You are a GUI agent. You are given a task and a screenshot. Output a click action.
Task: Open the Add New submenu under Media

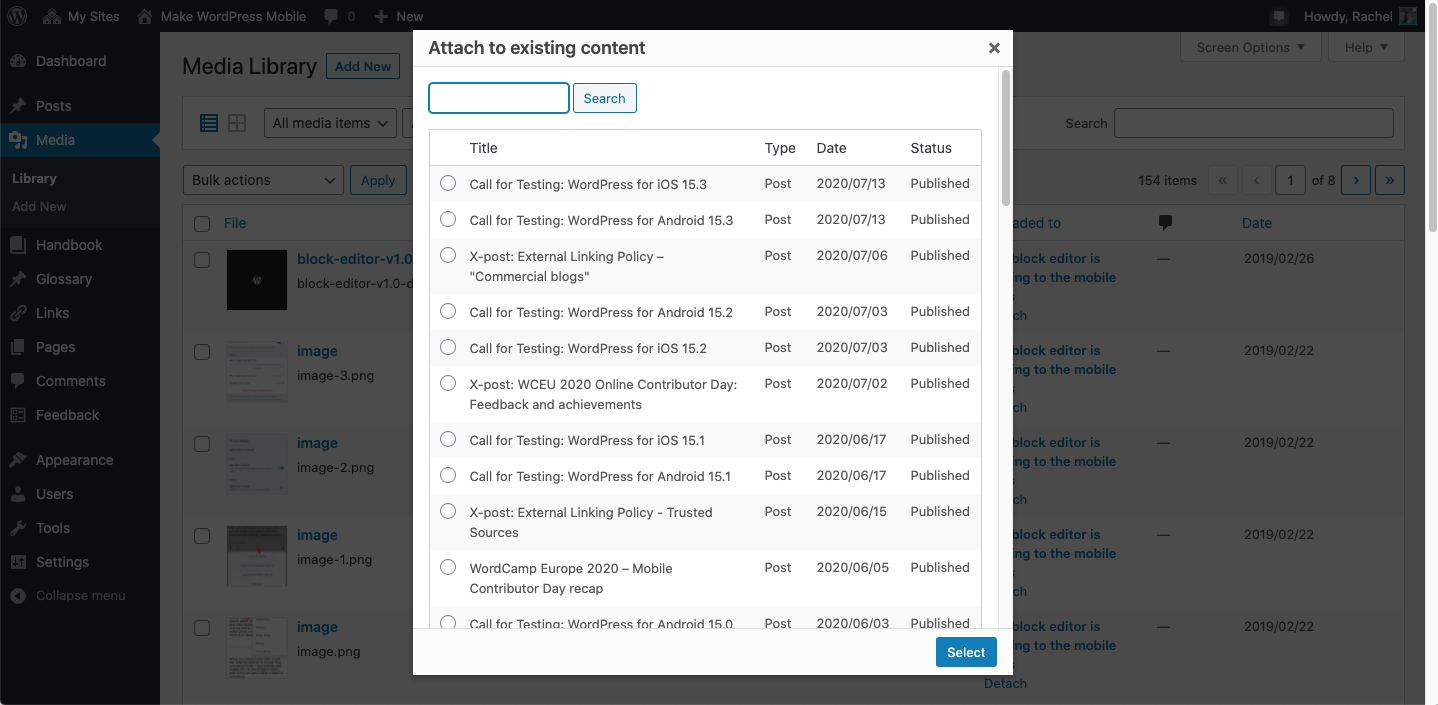coord(39,206)
